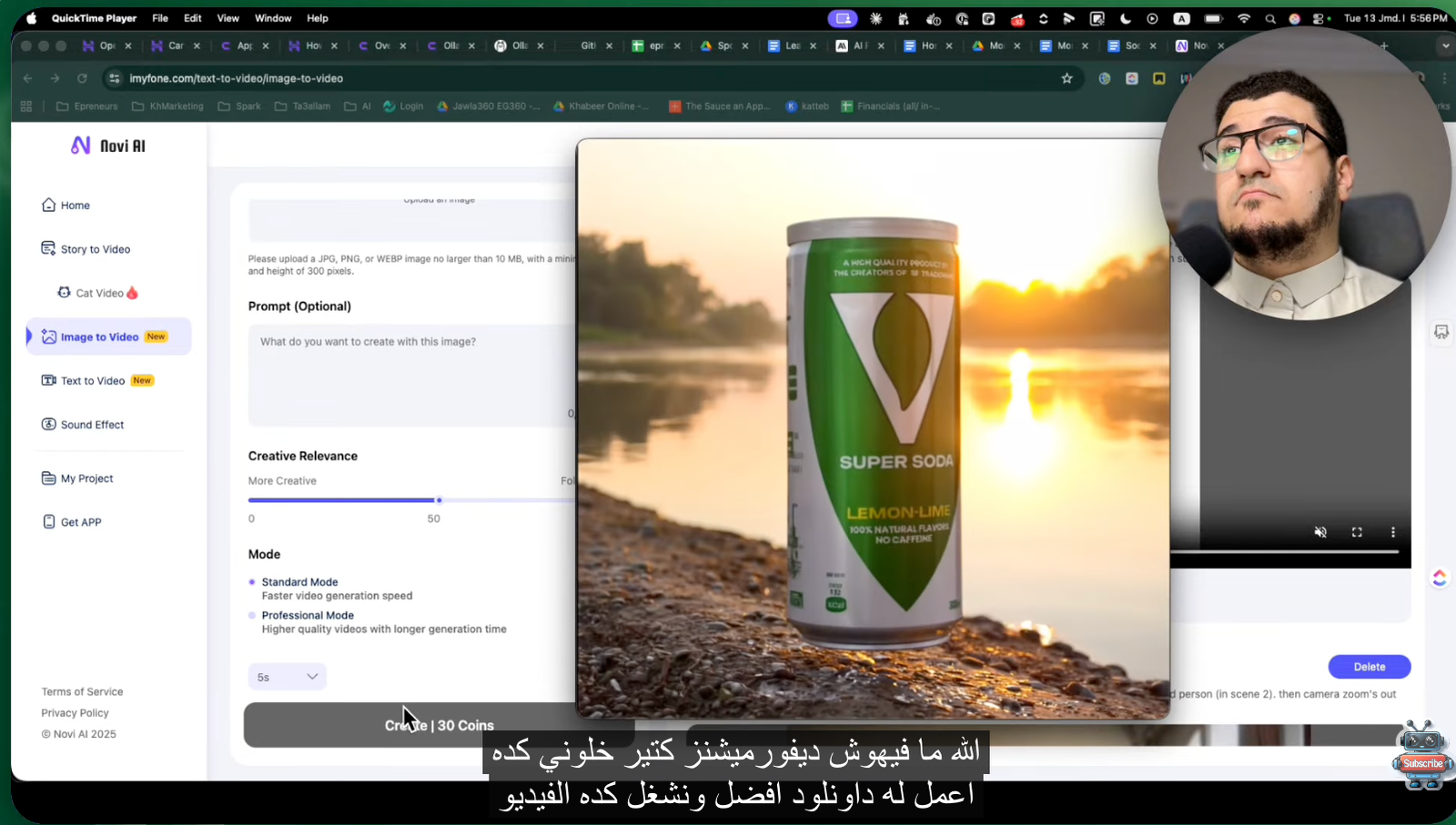Select the Standard Mode radio button
Screen dimensions: 1456x825
pyautogui.click(x=251, y=581)
